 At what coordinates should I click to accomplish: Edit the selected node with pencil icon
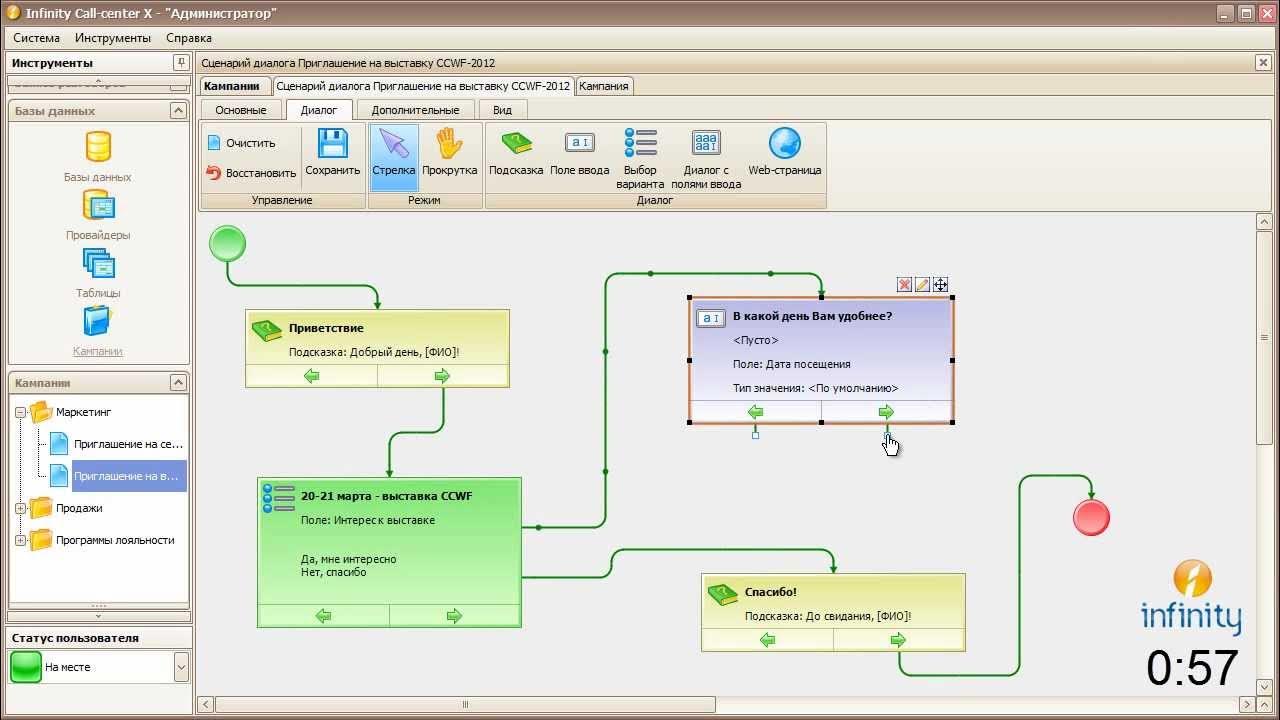(x=922, y=285)
